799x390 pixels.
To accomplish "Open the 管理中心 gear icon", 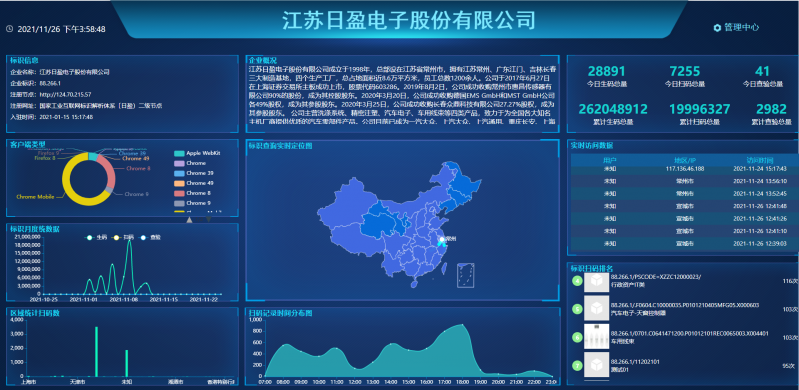I will 717,28.
